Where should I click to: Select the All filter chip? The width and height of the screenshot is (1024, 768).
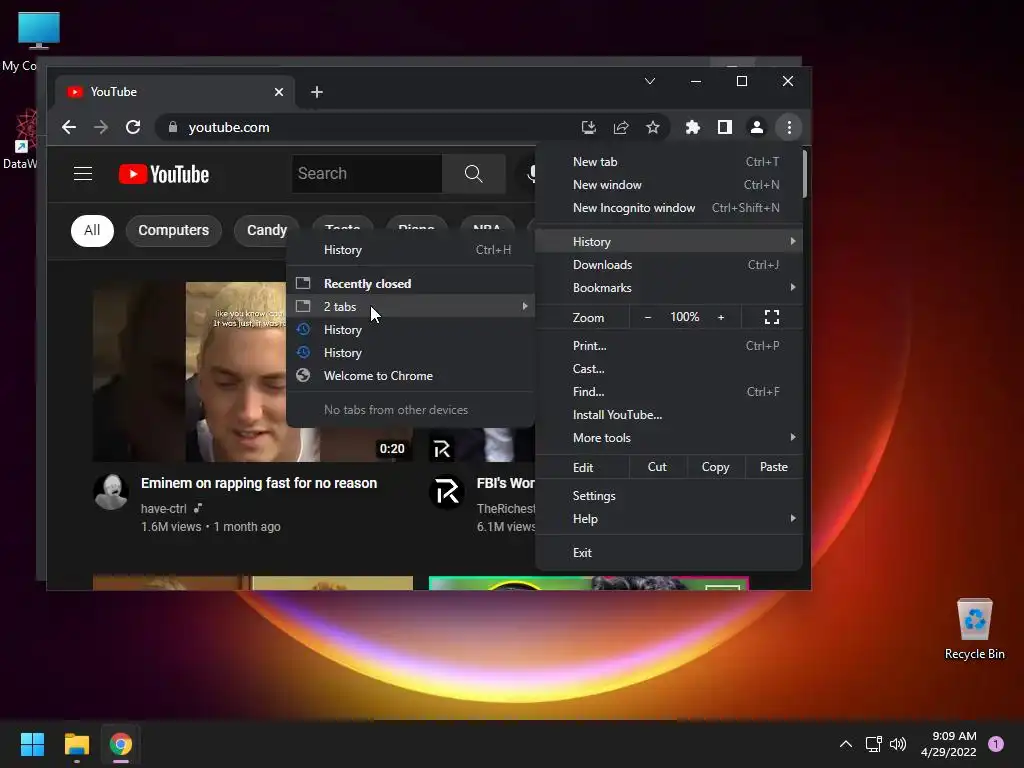tap(92, 231)
